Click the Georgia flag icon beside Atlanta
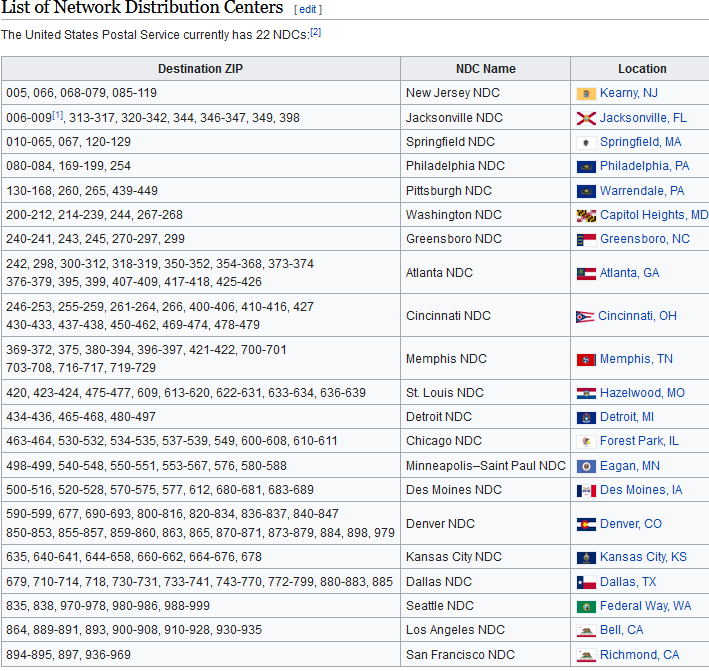The height and width of the screenshot is (671, 709). coord(586,273)
